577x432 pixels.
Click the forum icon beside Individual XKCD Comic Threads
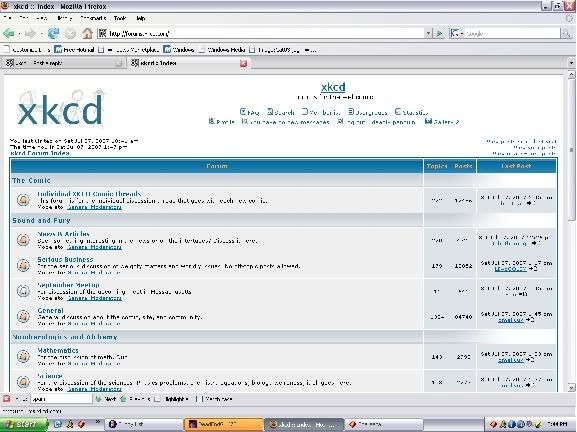pos(24,200)
